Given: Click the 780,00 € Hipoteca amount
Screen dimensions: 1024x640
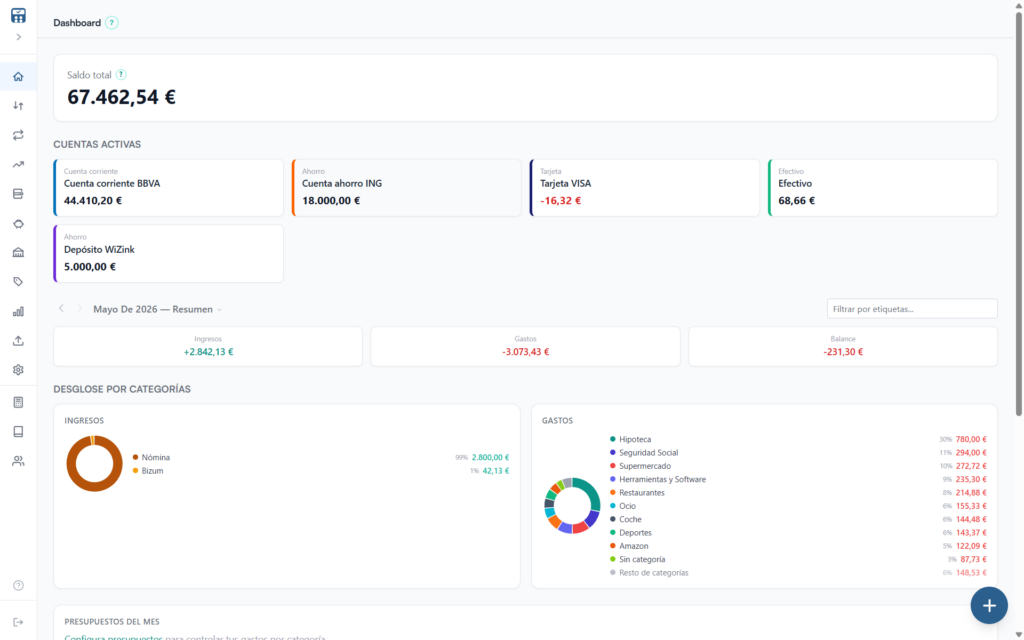Looking at the screenshot, I should click(x=971, y=440).
